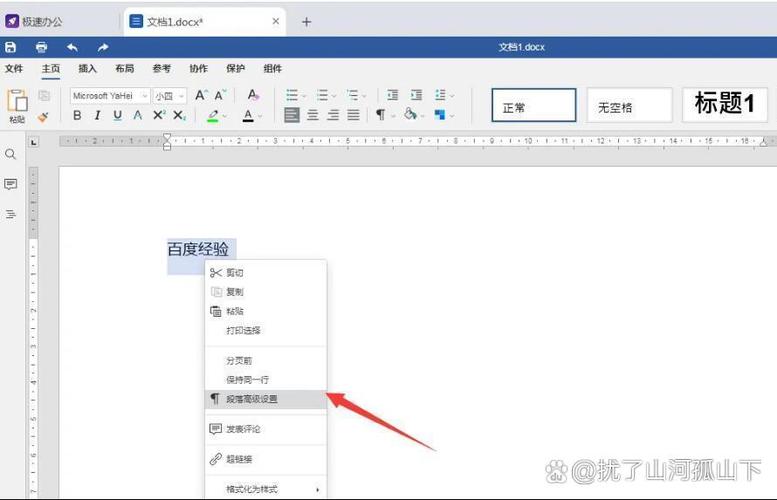Open the 文件 menu
777x500 pixels.
click(14, 69)
